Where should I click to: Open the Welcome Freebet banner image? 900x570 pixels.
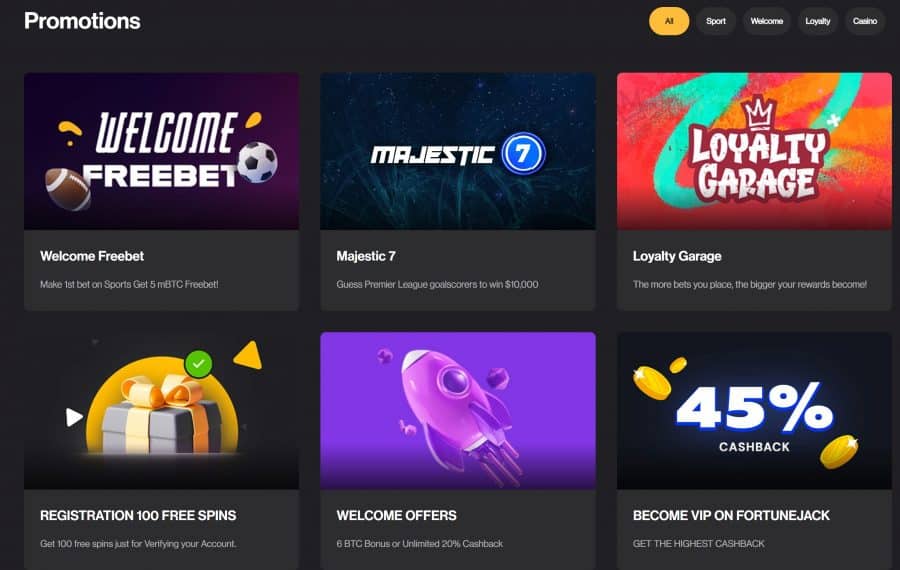tap(161, 152)
